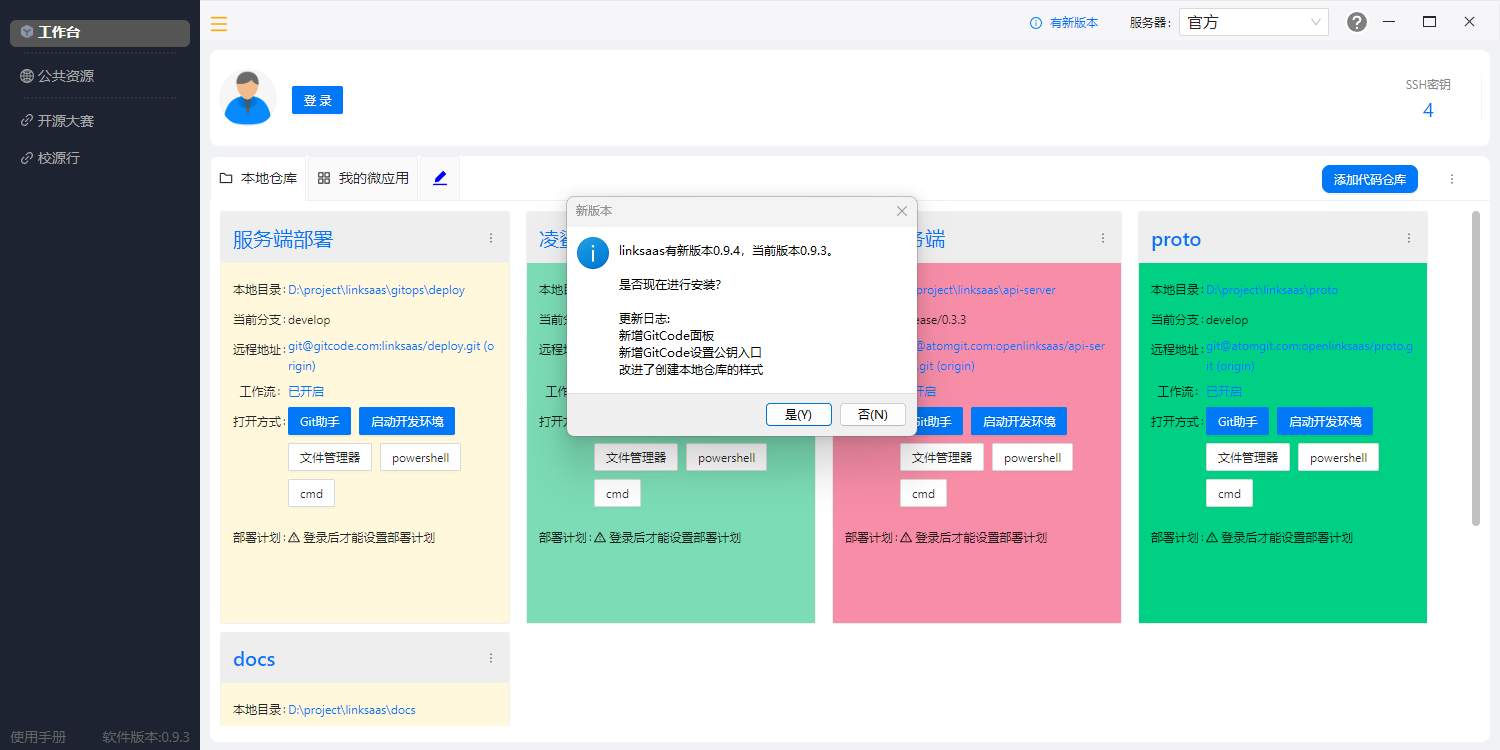Click the docs repository title
The height and width of the screenshot is (750, 1500).
pyautogui.click(x=254, y=659)
